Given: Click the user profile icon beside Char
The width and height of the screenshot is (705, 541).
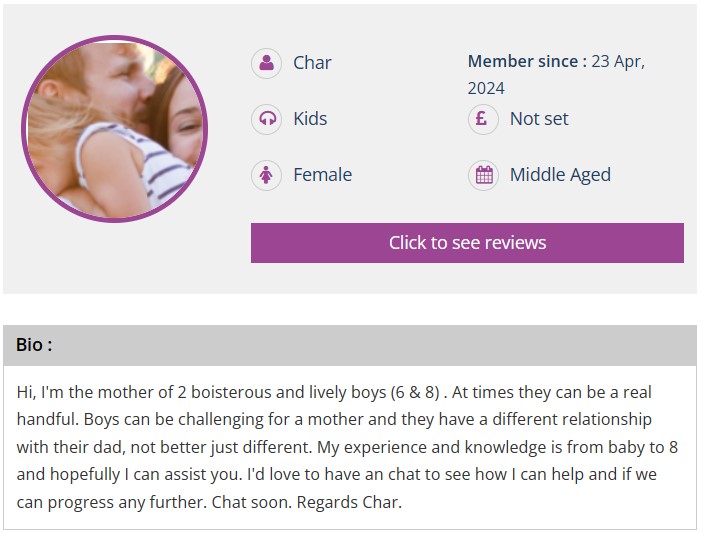Looking at the screenshot, I should [266, 63].
